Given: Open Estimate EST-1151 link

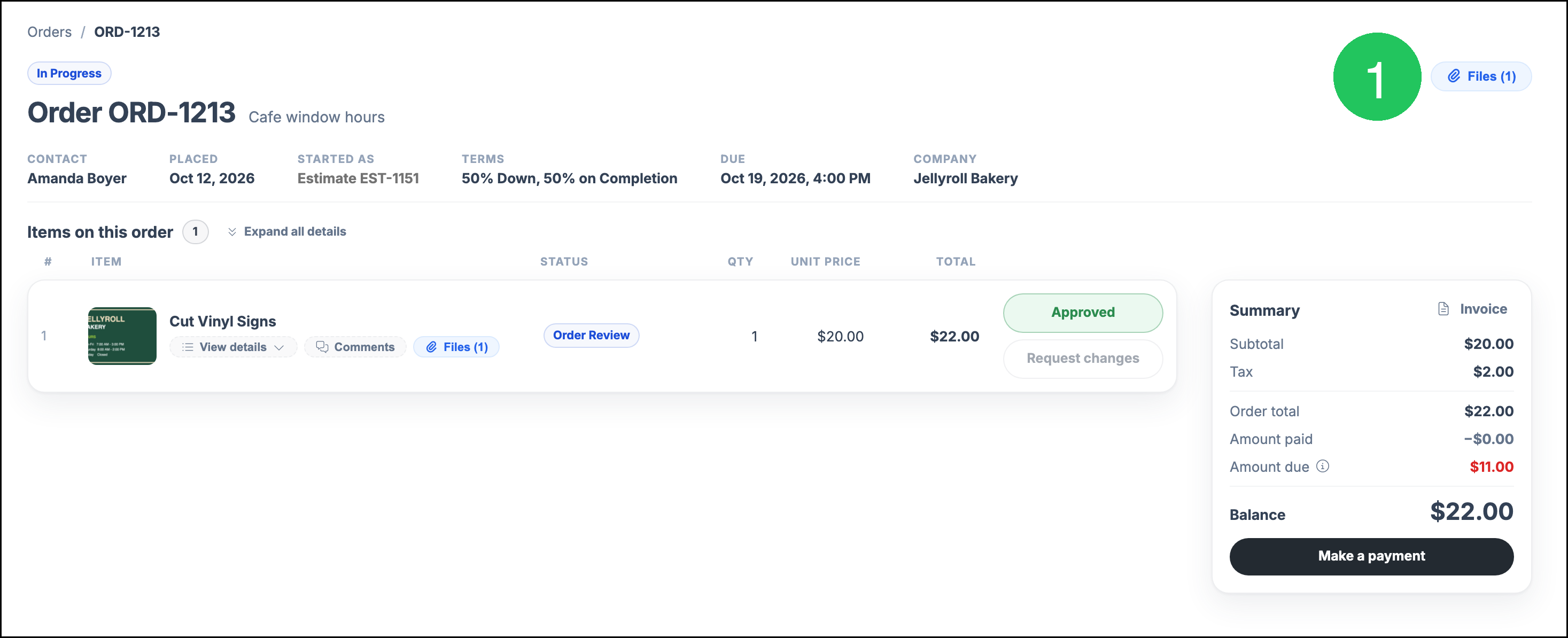Looking at the screenshot, I should [x=358, y=178].
